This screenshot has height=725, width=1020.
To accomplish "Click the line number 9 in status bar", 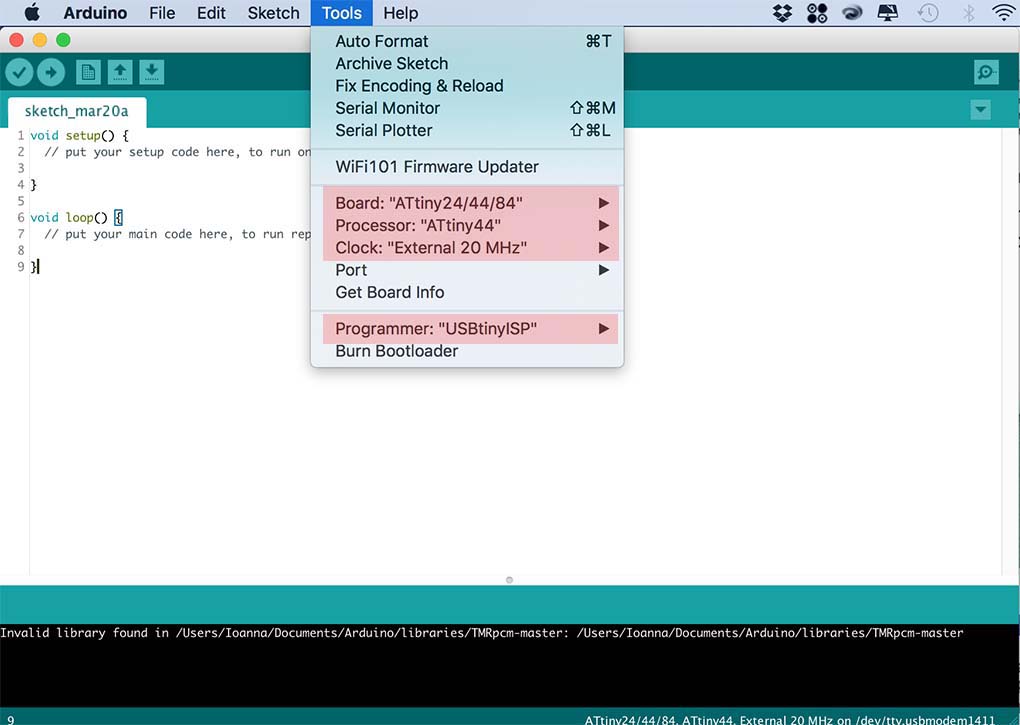I will [x=10, y=719].
